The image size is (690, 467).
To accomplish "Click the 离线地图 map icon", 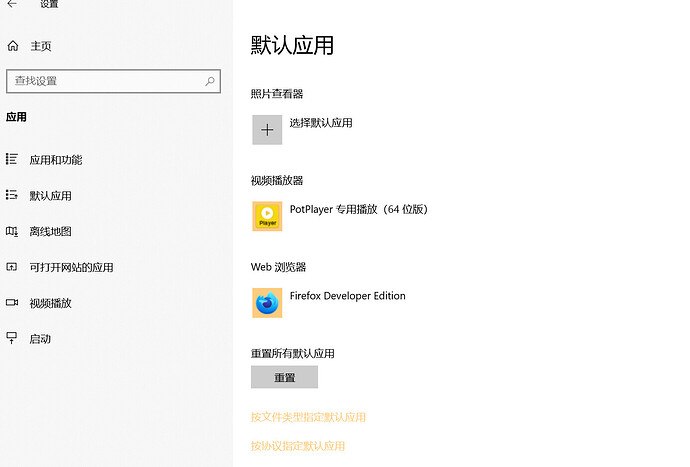I will [x=12, y=231].
